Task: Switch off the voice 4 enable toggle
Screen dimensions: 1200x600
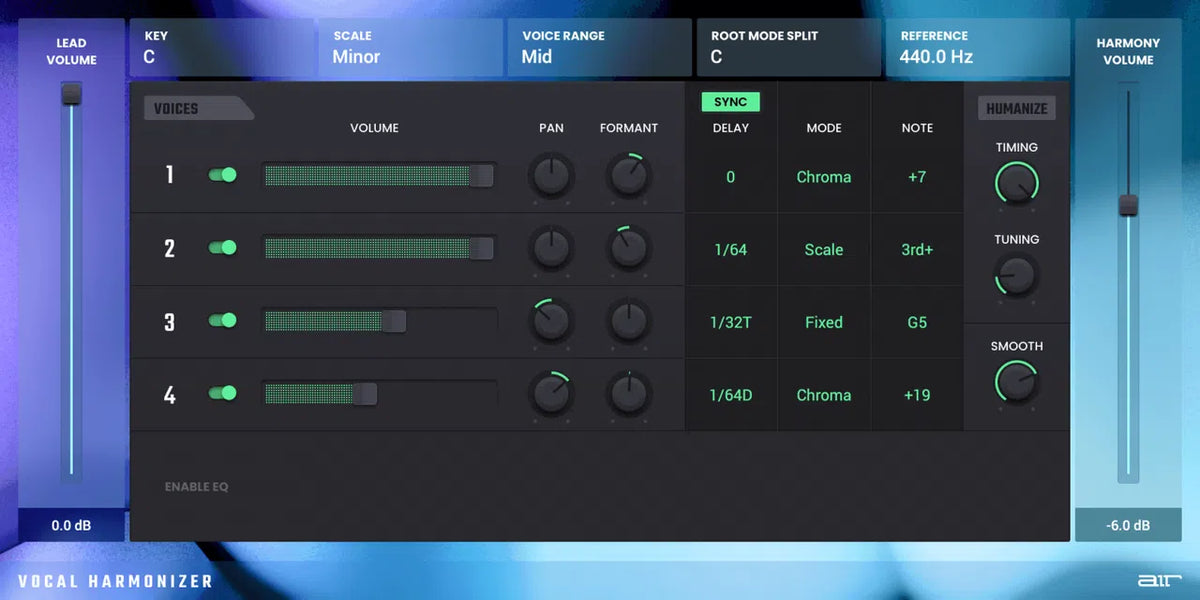Action: (x=222, y=394)
